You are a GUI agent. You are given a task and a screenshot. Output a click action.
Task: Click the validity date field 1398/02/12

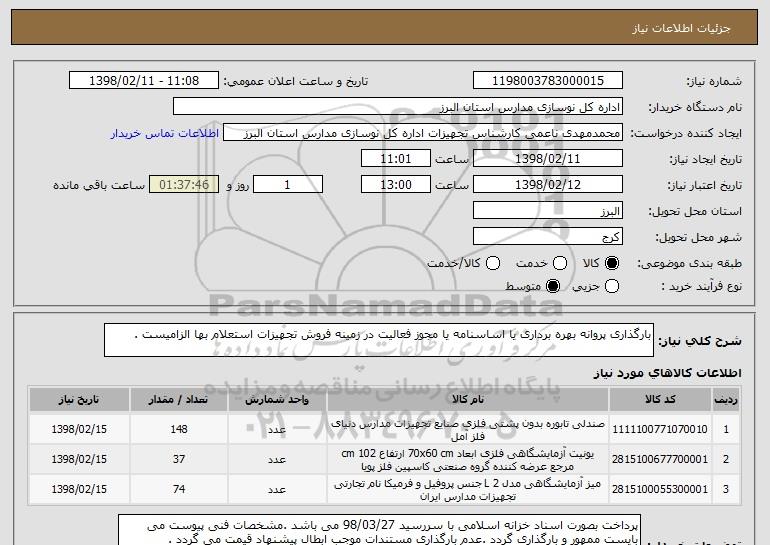click(548, 185)
